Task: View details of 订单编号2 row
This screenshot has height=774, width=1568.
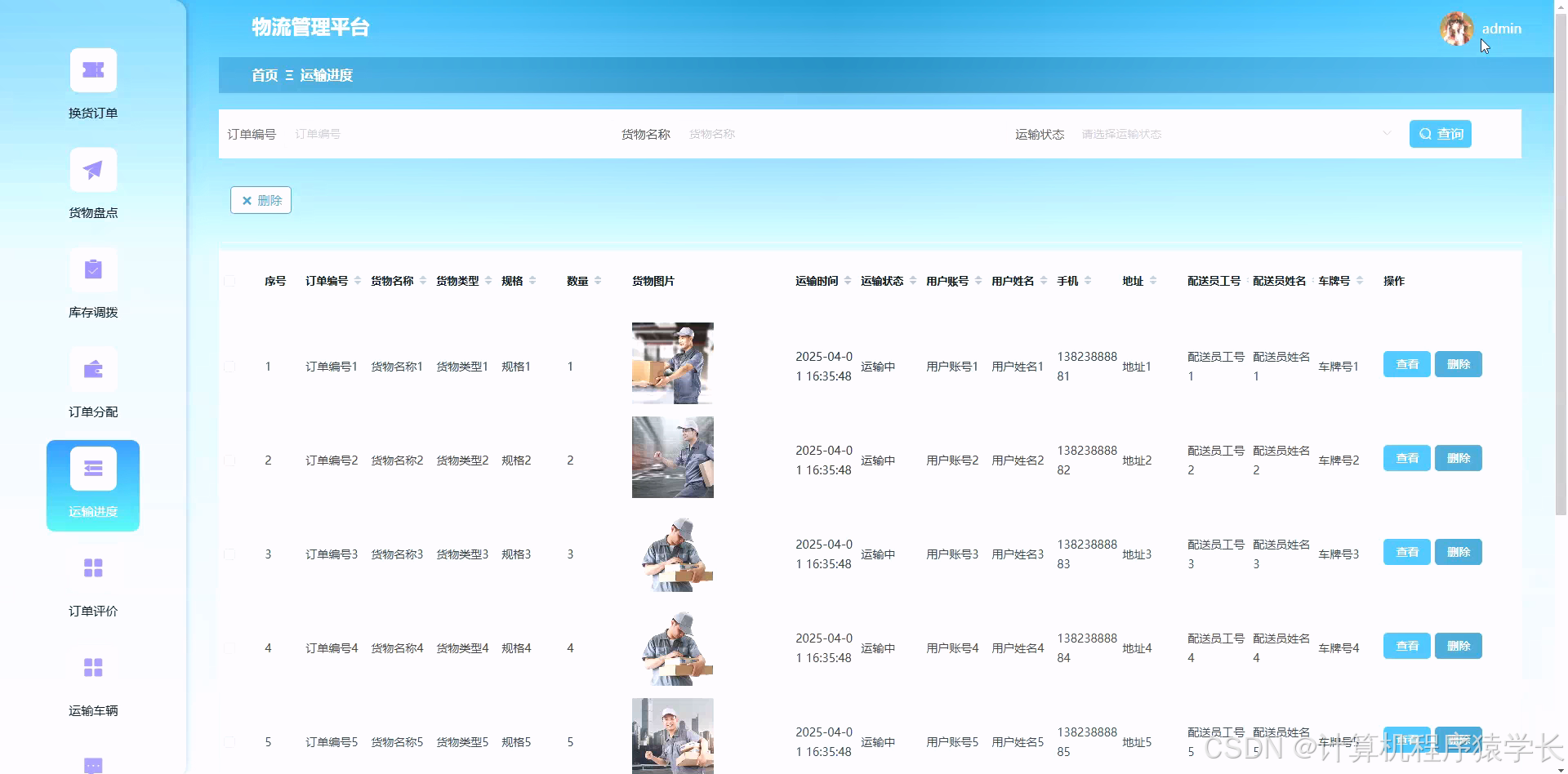Action: 1406,458
